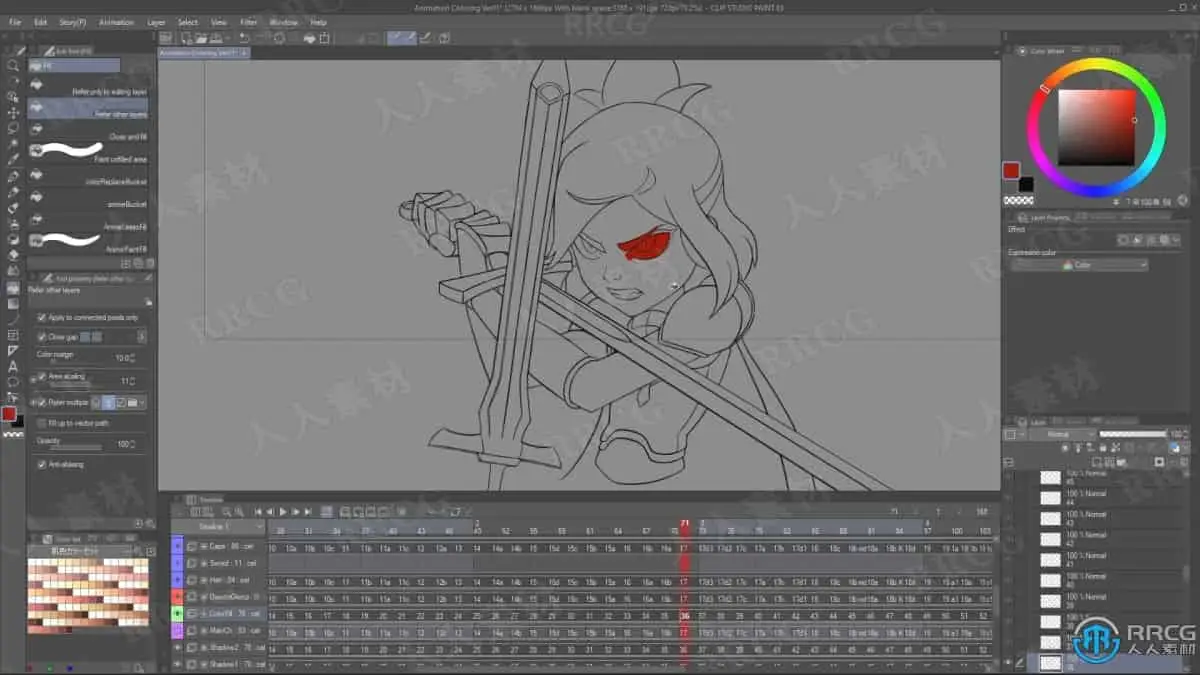Expand the Refer multiple options arrow

coord(142,402)
